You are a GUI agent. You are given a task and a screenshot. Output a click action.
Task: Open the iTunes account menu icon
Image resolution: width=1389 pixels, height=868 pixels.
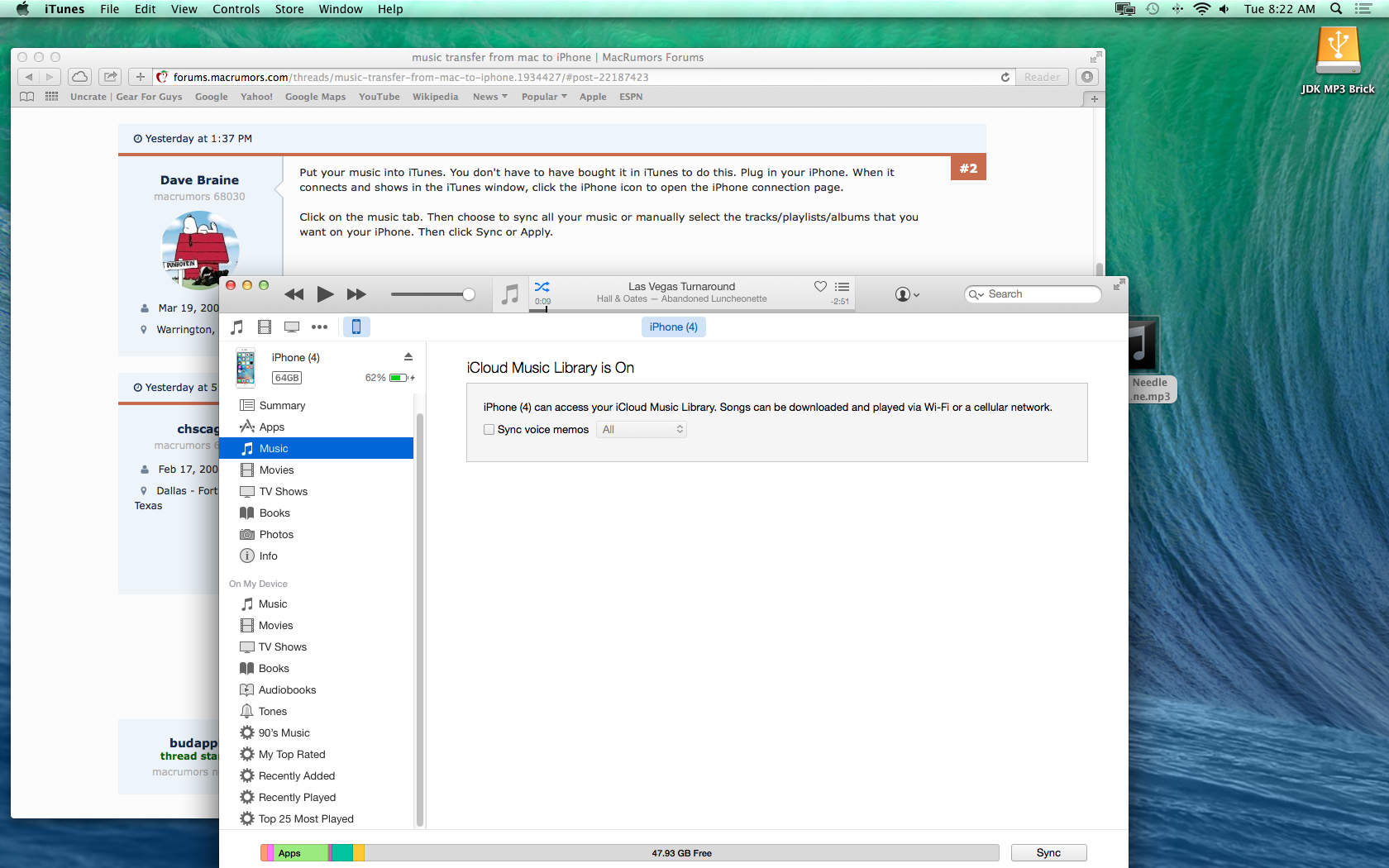pyautogui.click(x=907, y=294)
